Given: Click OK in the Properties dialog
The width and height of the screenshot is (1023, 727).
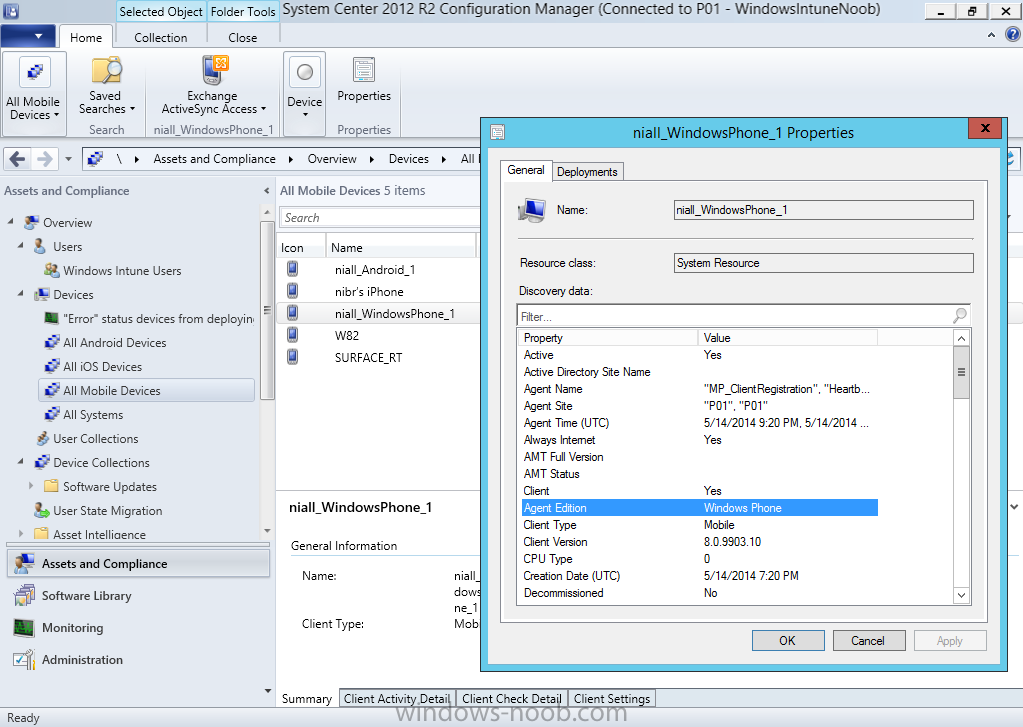Looking at the screenshot, I should coord(787,641).
